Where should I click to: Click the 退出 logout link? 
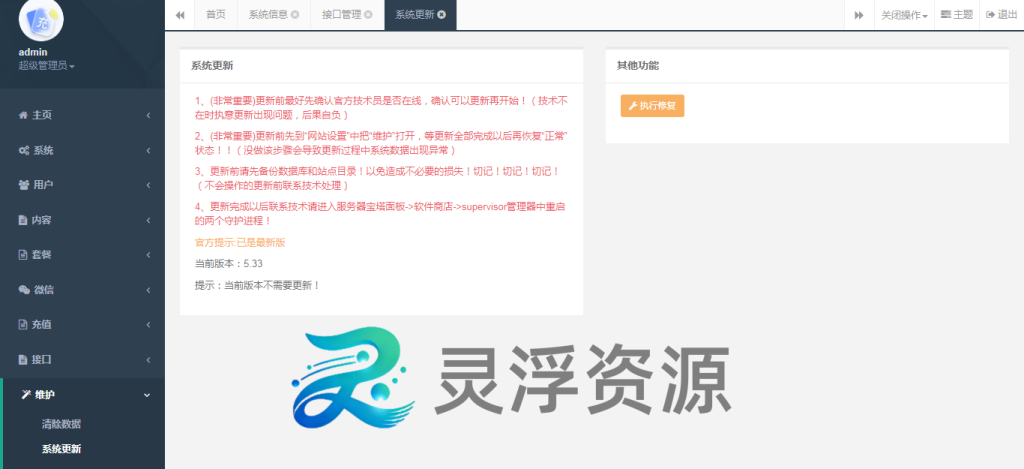1002,15
